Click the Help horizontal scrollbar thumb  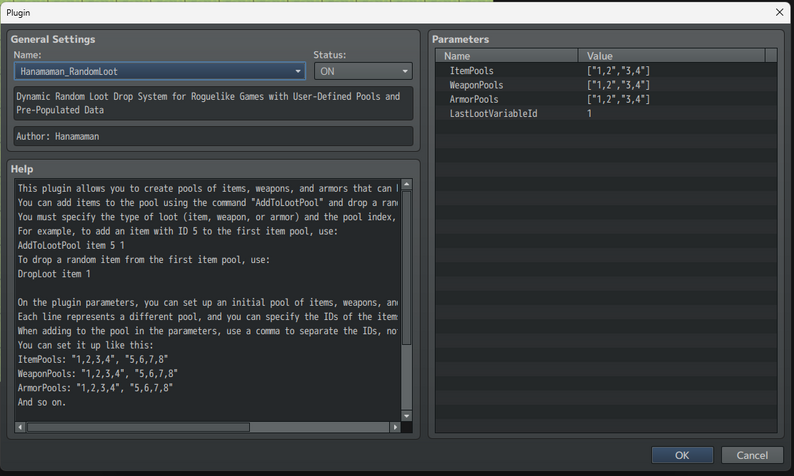click(138, 427)
